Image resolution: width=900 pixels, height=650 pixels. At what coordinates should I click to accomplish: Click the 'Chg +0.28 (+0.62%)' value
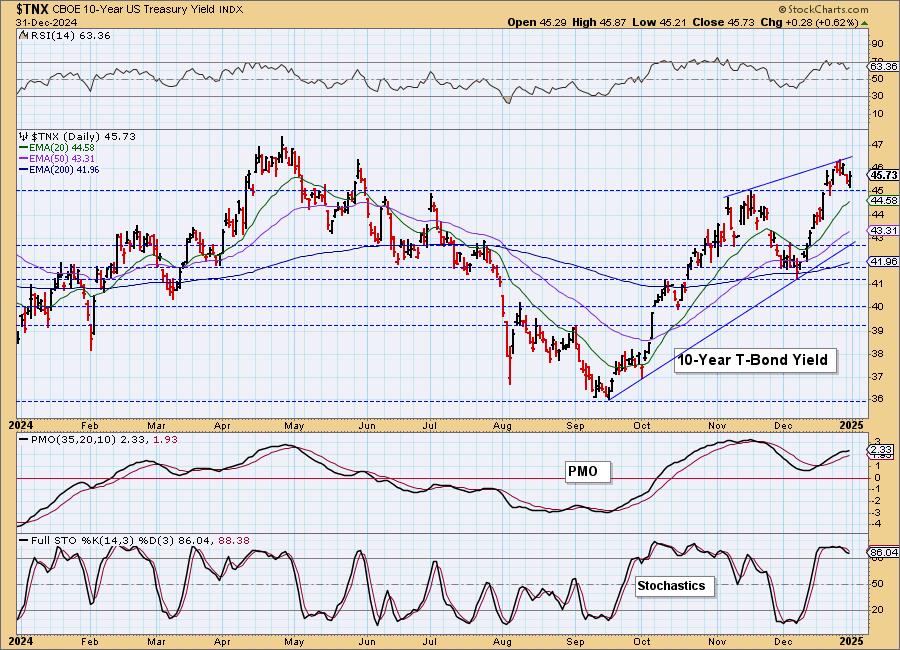click(809, 22)
